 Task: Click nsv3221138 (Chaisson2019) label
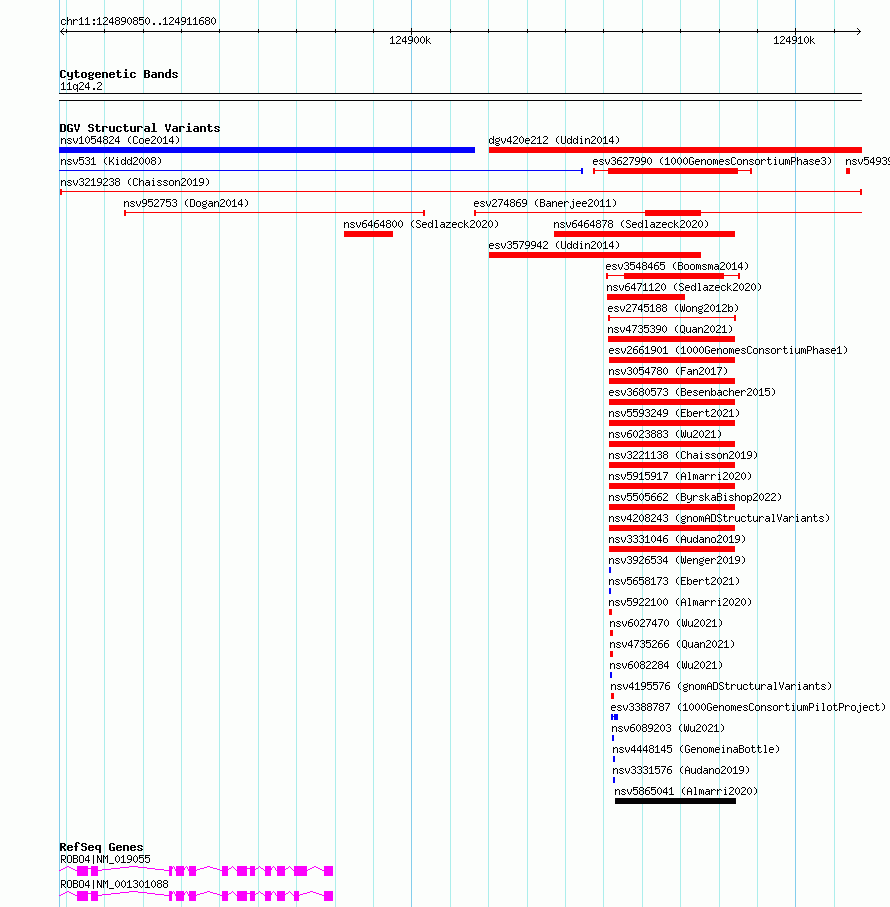(x=683, y=455)
